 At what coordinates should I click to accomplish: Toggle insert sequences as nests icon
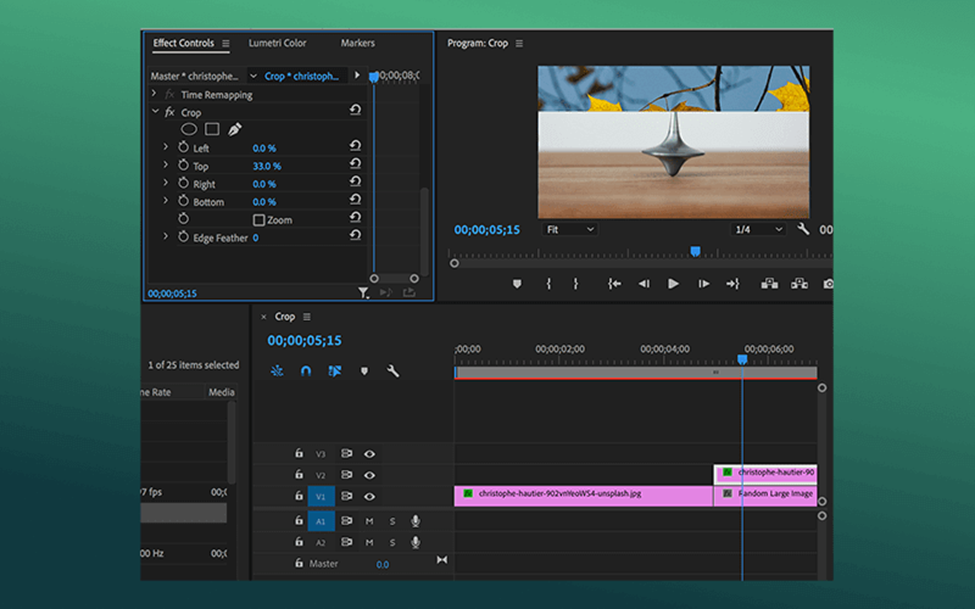point(277,371)
